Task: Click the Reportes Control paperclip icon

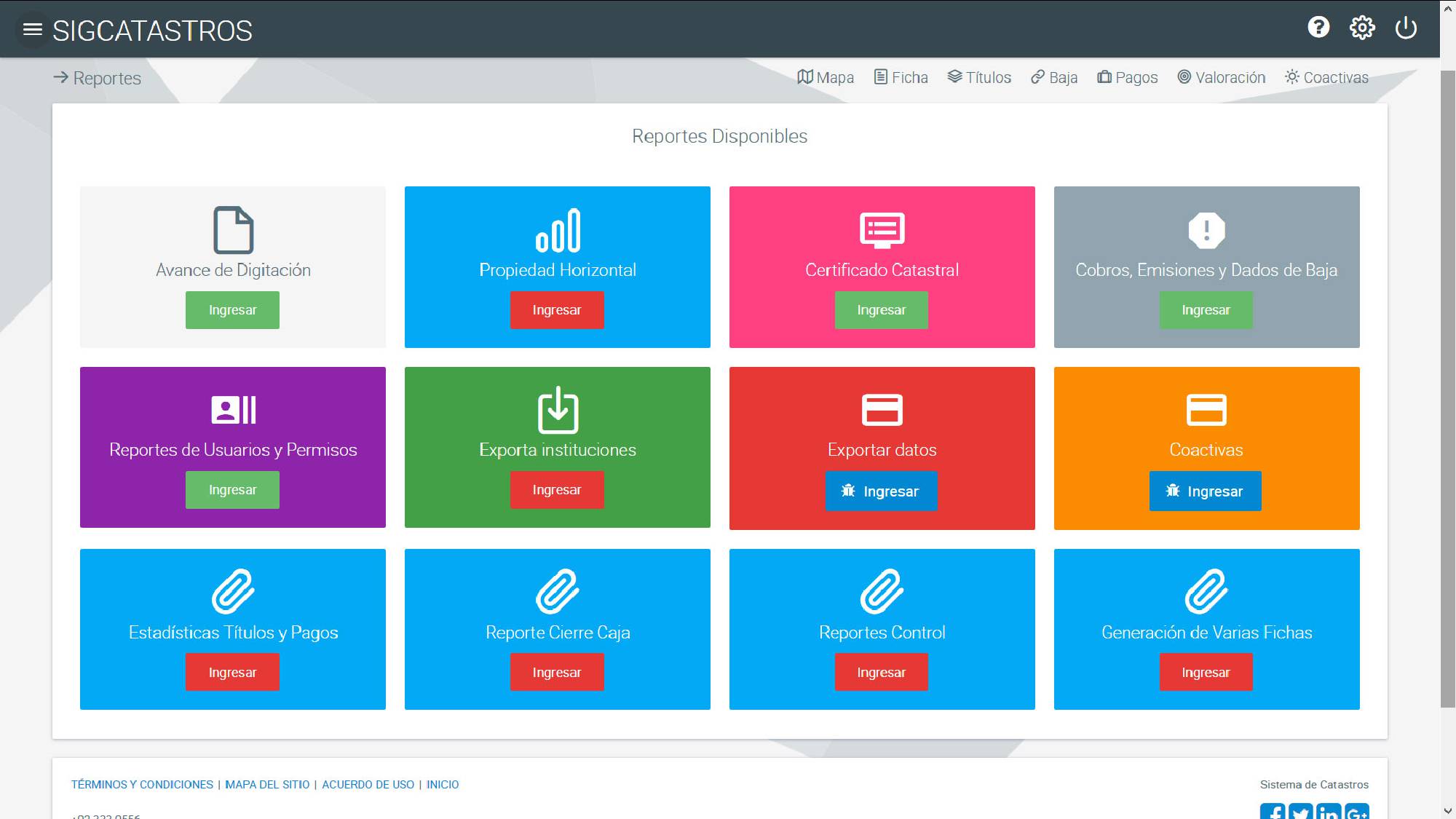Action: pyautogui.click(x=882, y=591)
